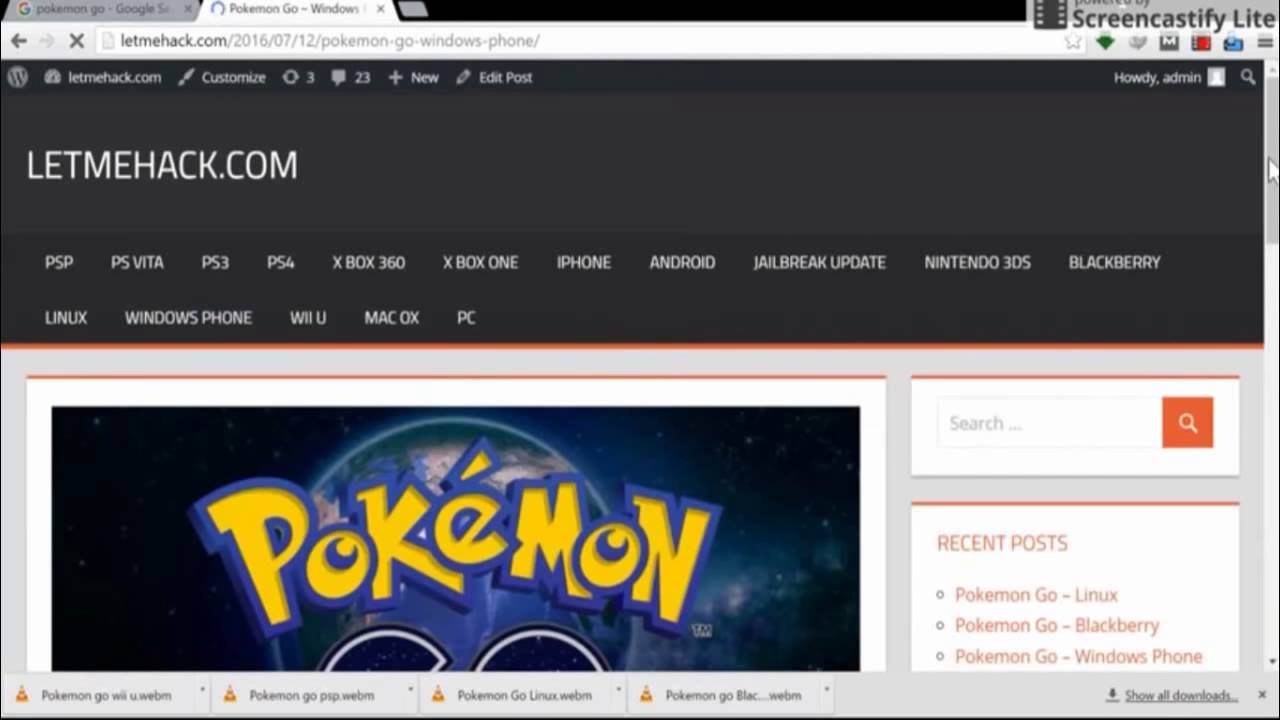This screenshot has width=1280, height=720.
Task: Open the LINUX category
Action: [66, 317]
